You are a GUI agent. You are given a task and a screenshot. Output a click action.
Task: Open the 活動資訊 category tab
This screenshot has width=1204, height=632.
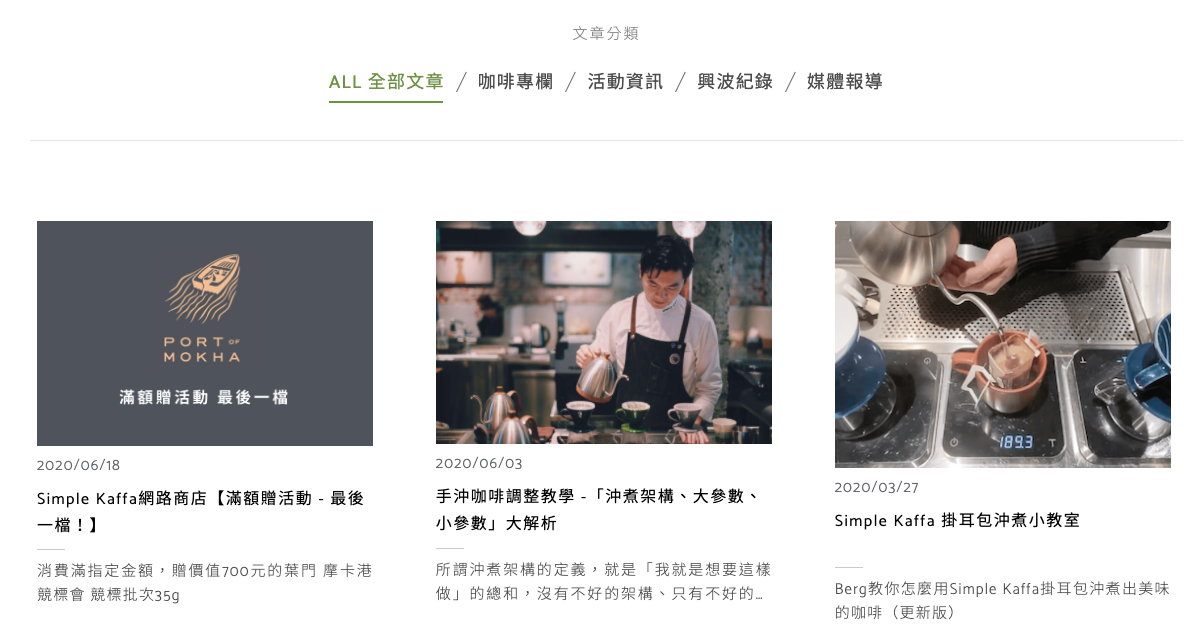[x=625, y=82]
